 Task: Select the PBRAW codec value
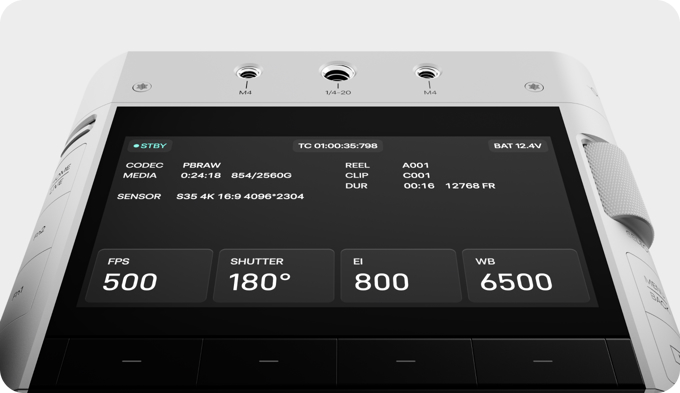point(202,165)
